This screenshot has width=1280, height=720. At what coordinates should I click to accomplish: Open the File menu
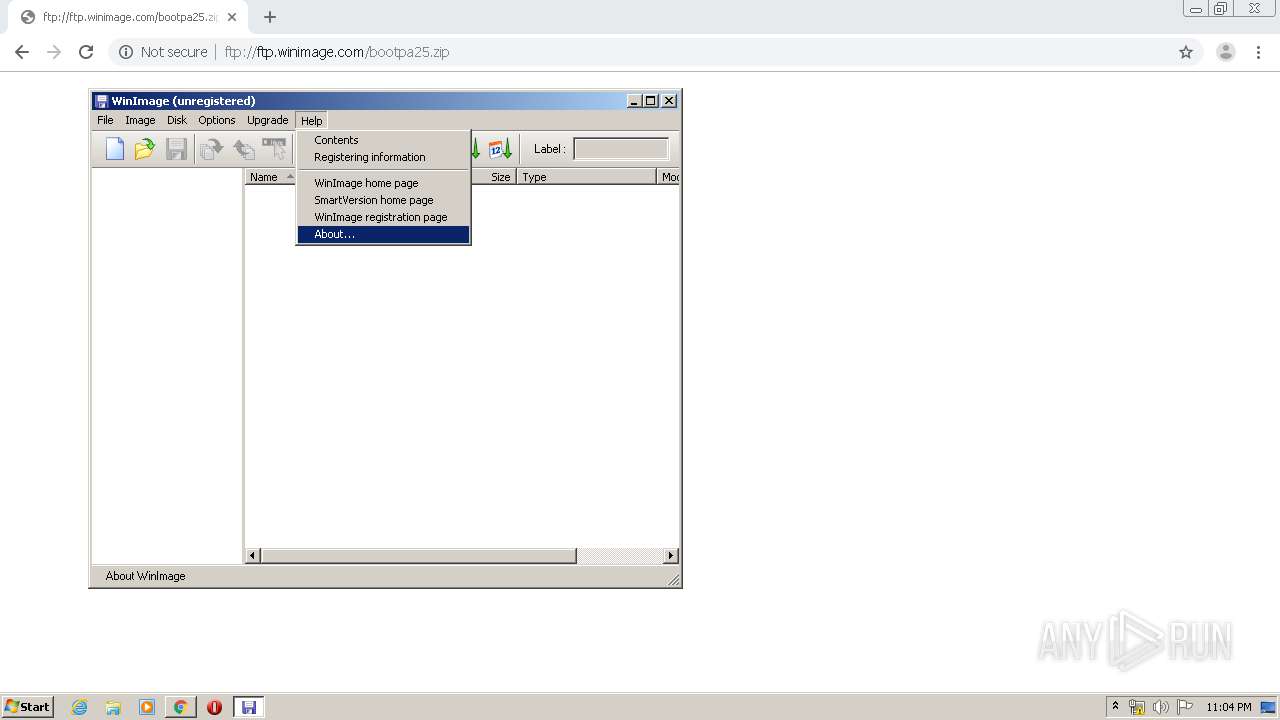(105, 120)
